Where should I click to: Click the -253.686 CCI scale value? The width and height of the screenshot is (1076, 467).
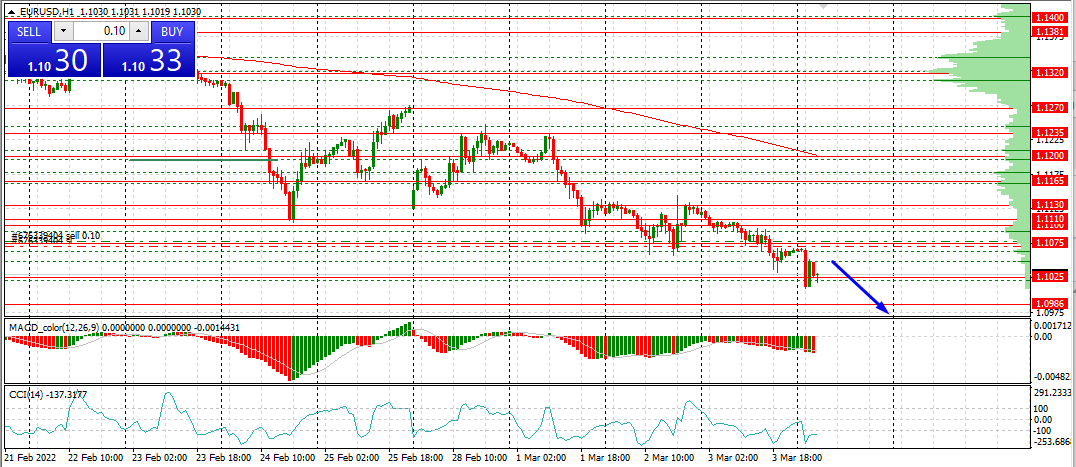pyautogui.click(x=1053, y=442)
